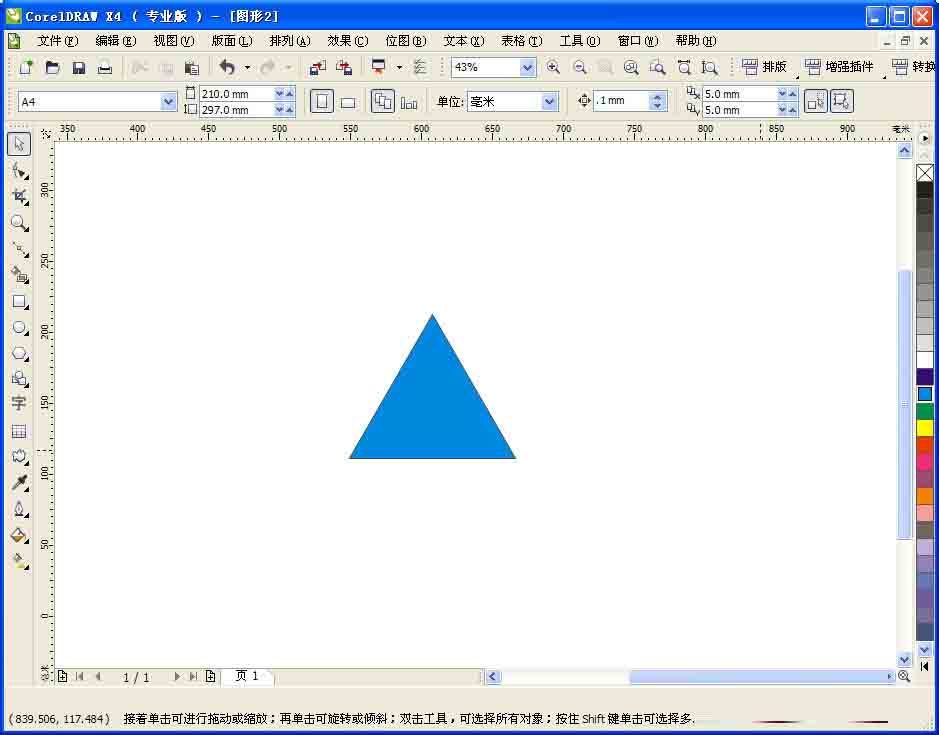Switch to the 页 1 page tab

pos(246,676)
